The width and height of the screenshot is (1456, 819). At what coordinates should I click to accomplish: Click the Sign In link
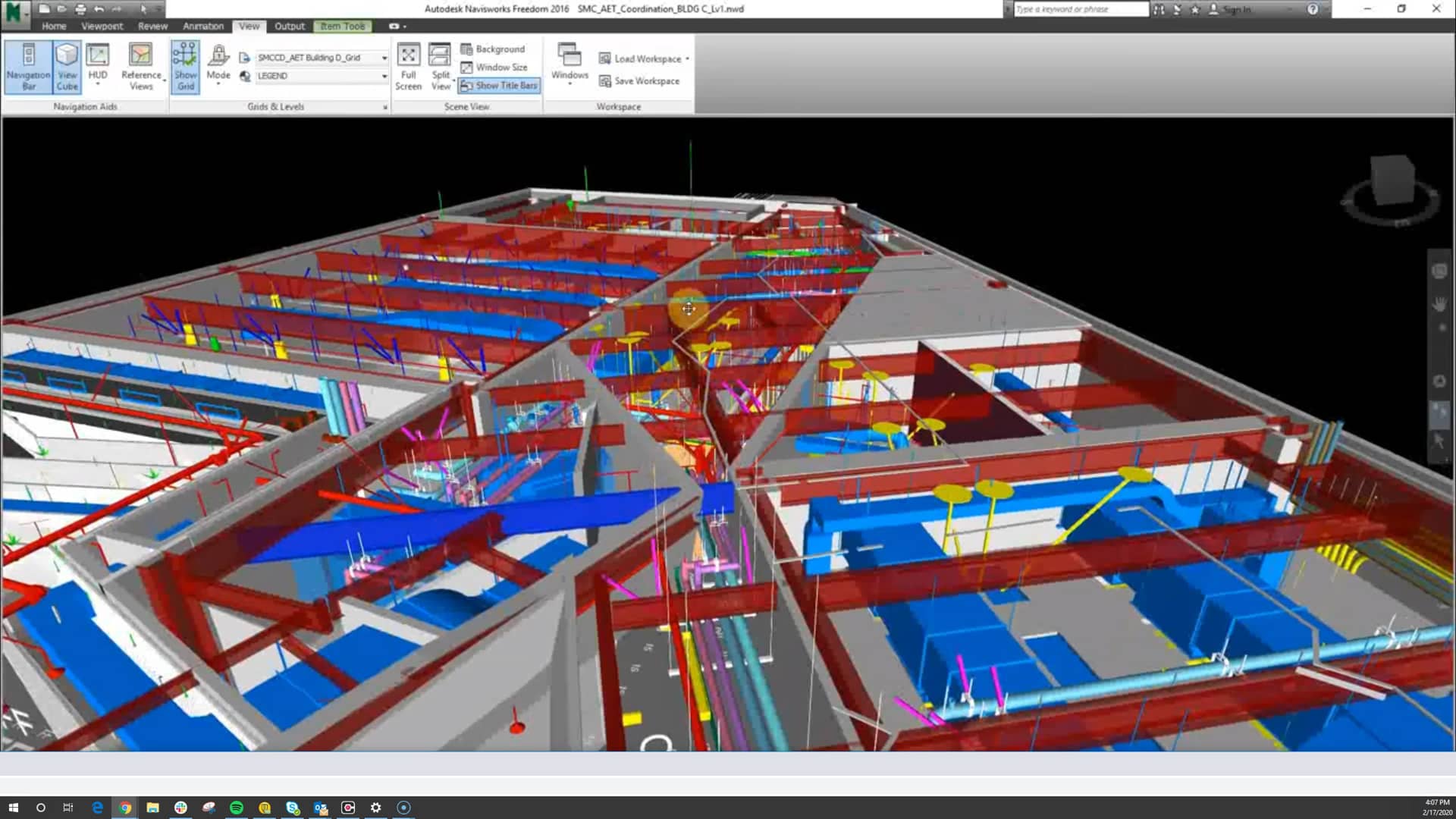tap(1236, 9)
